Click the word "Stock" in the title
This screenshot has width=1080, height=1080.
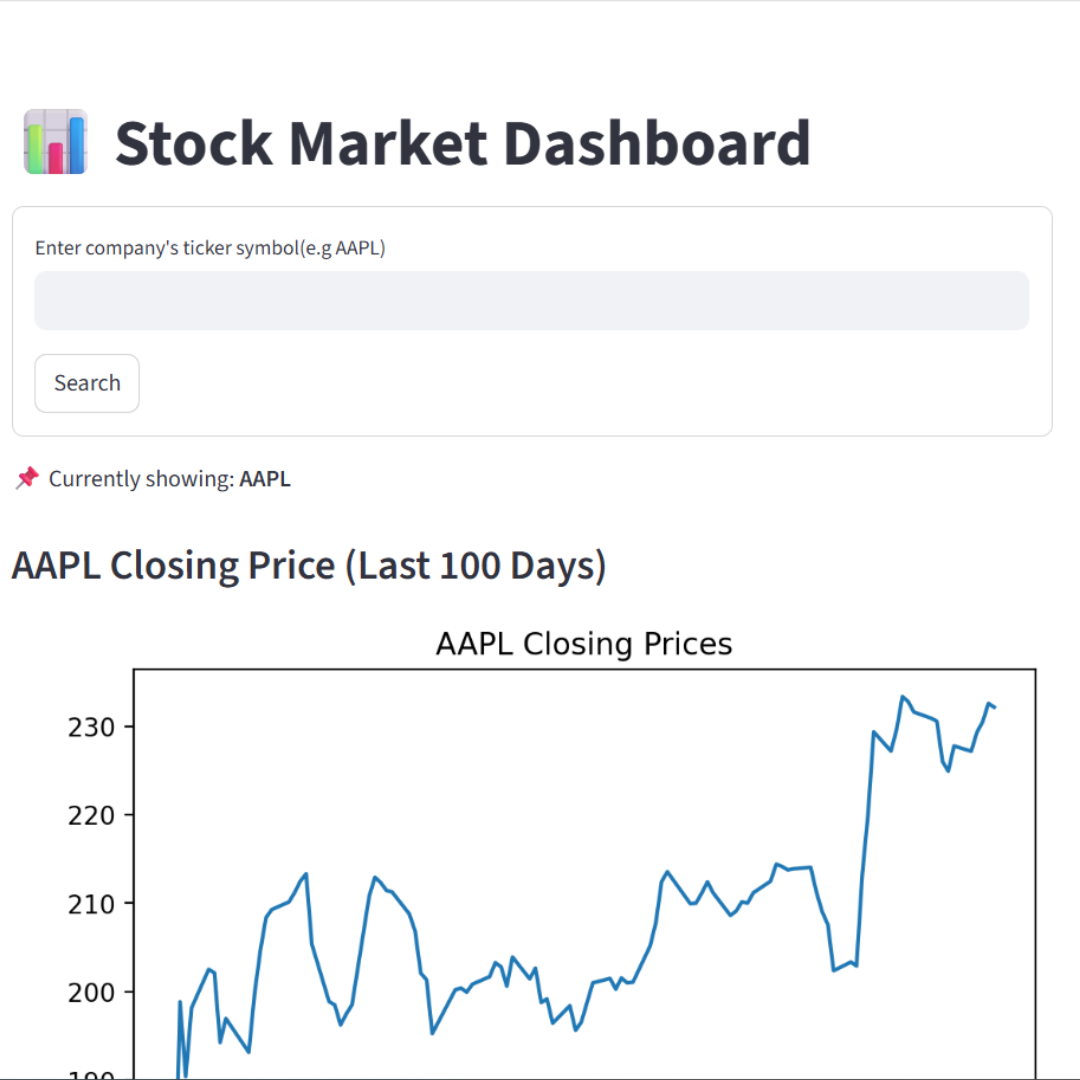pyautogui.click(x=193, y=142)
